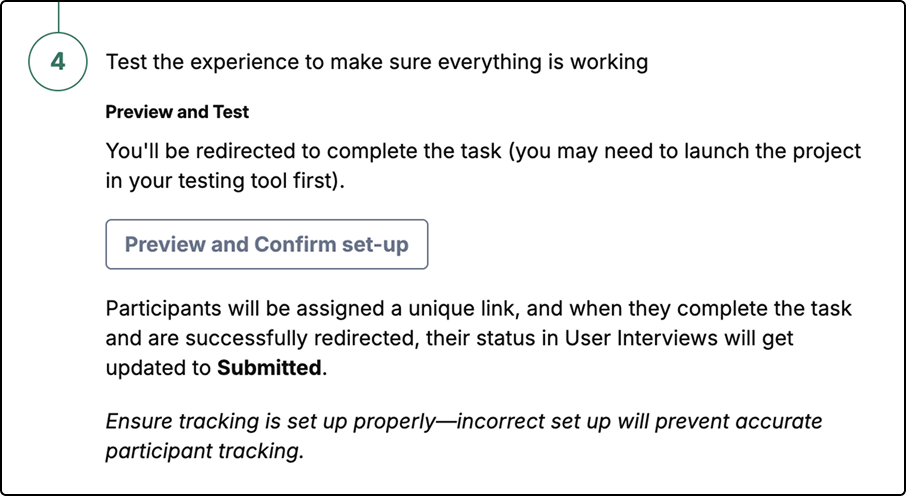
Task: Click the words 'User Interviews' in the paragraph
Action: 634,338
